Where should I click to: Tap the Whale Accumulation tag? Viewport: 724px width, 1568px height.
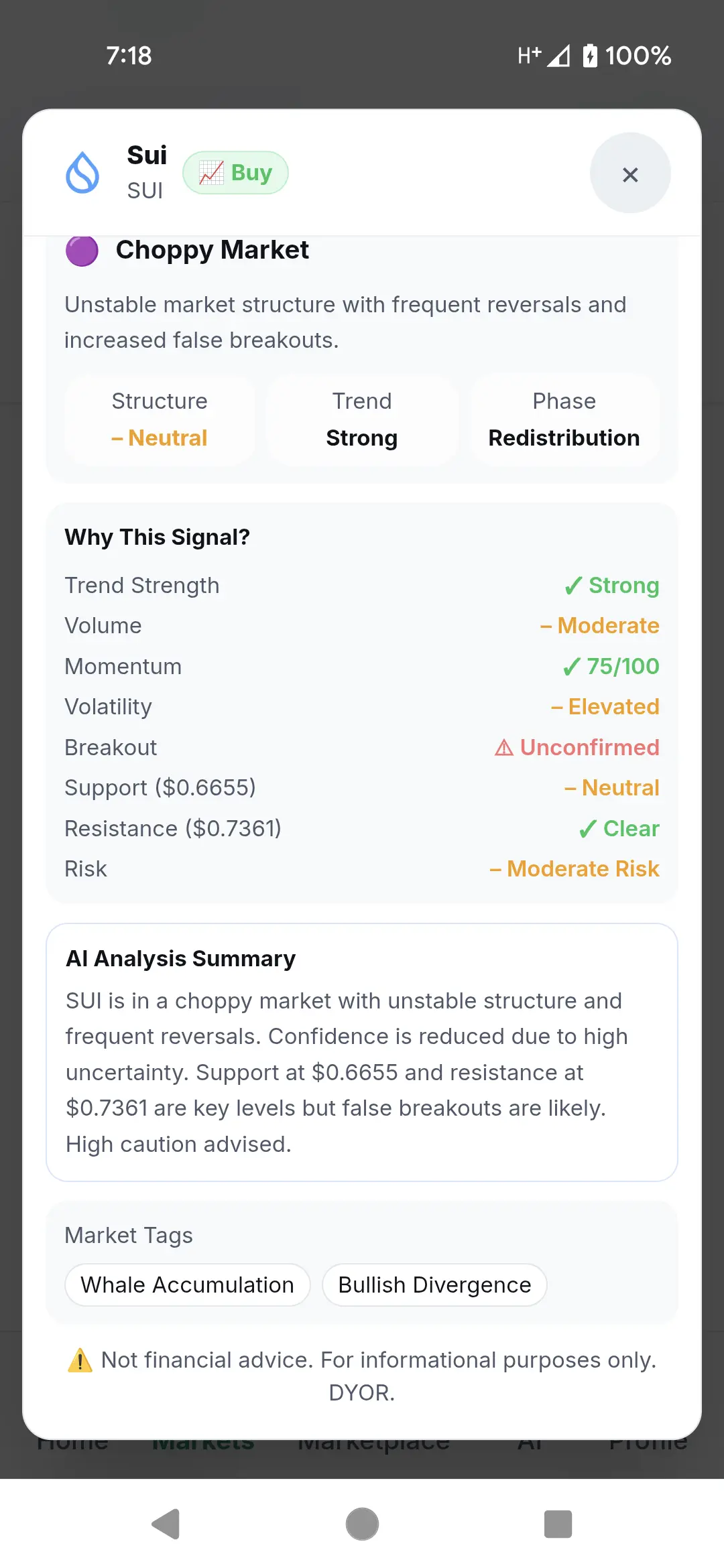point(188,1285)
